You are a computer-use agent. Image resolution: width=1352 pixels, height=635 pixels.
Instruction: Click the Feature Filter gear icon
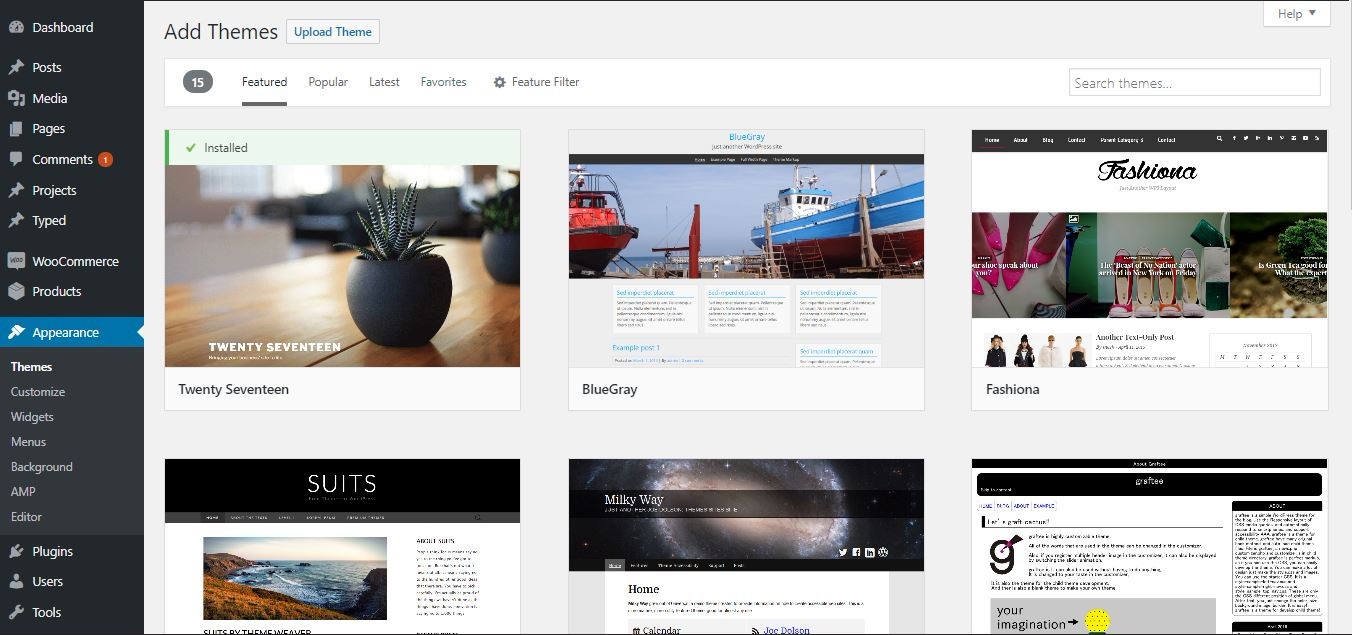(x=500, y=82)
